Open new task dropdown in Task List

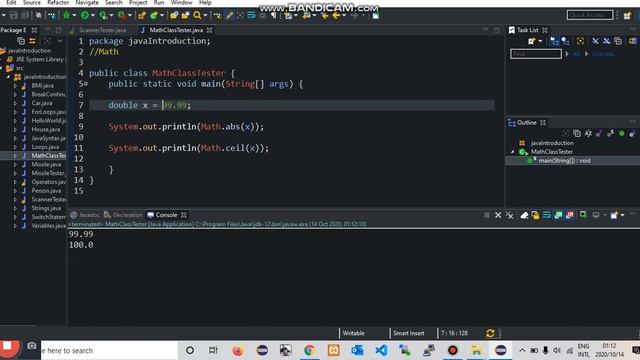click(540, 41)
